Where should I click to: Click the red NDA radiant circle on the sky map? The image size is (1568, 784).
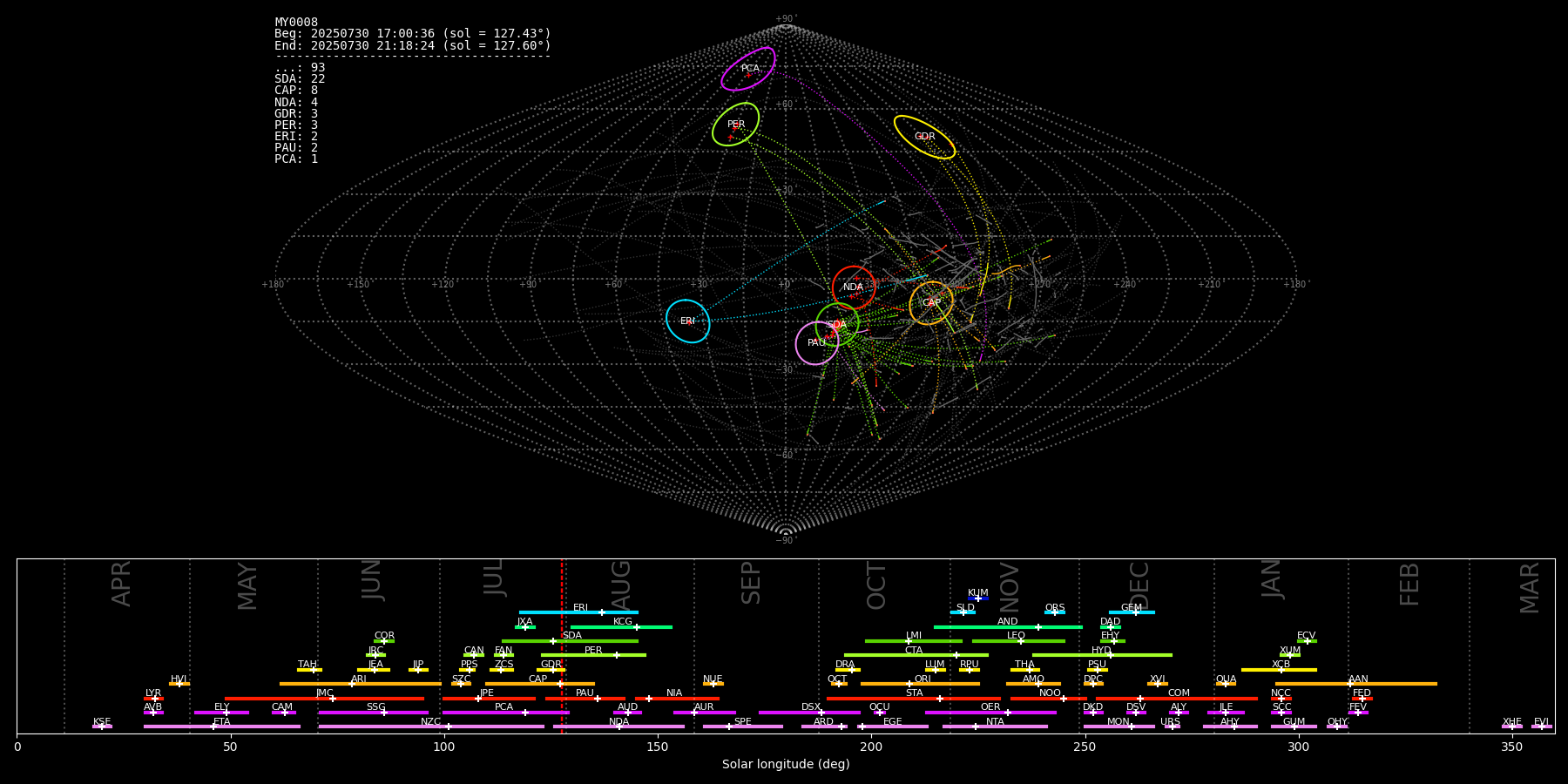854,287
